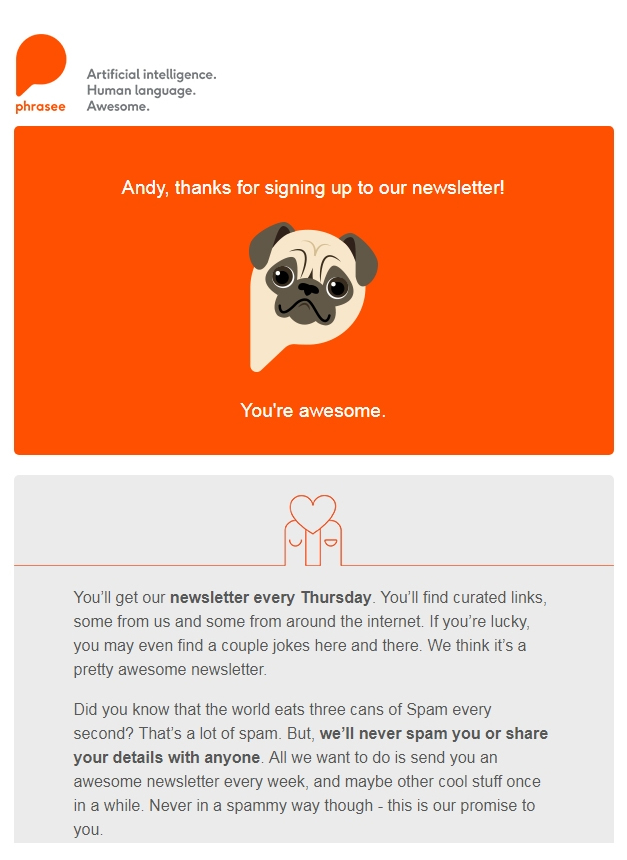Click the "pretty awesome newsletter." sentence
Screen dimensions: 627x860
tap(170, 670)
